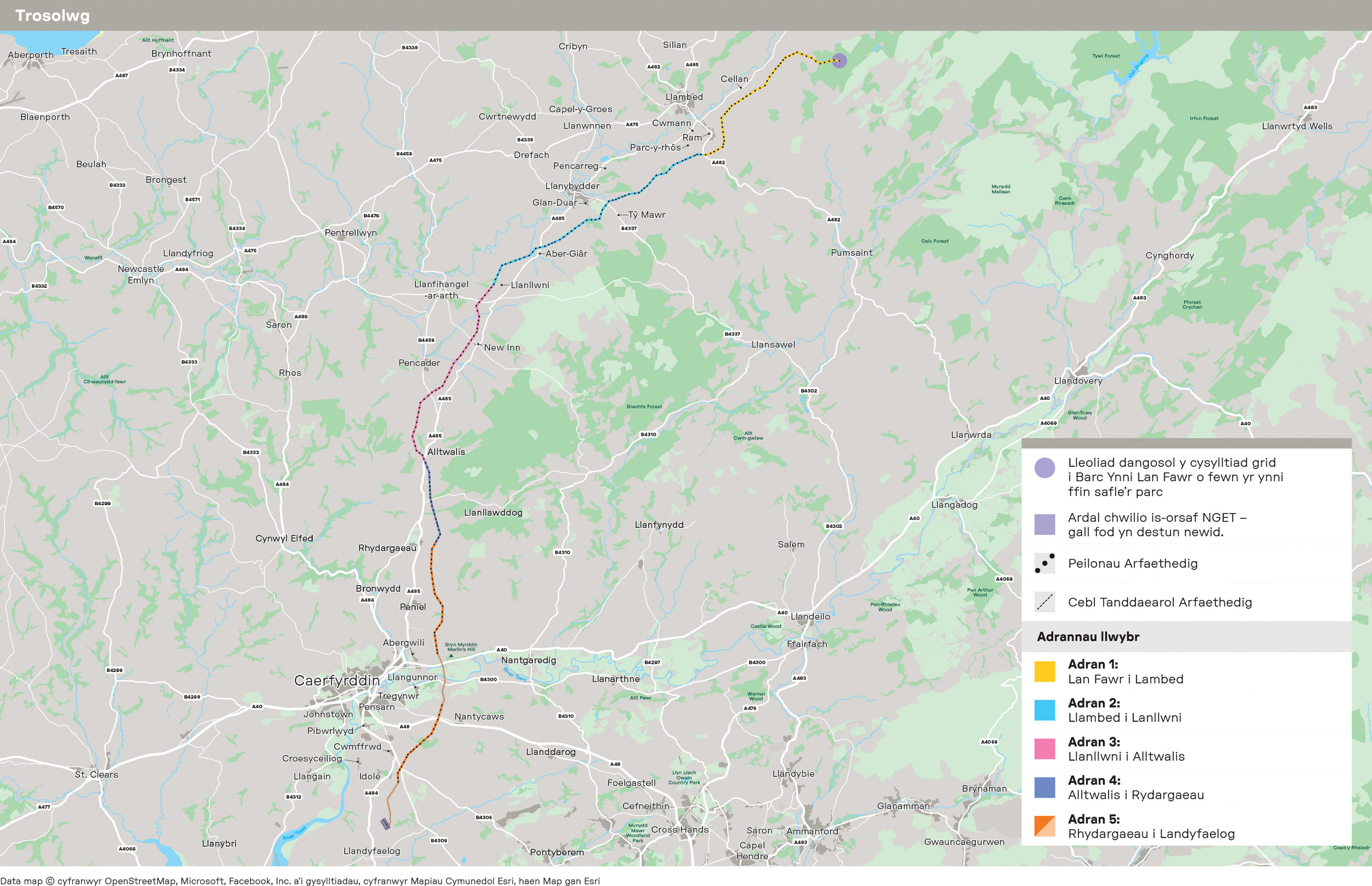Click the 'Llanllawddog' place label
This screenshot has width=1372, height=886.
coord(493,512)
